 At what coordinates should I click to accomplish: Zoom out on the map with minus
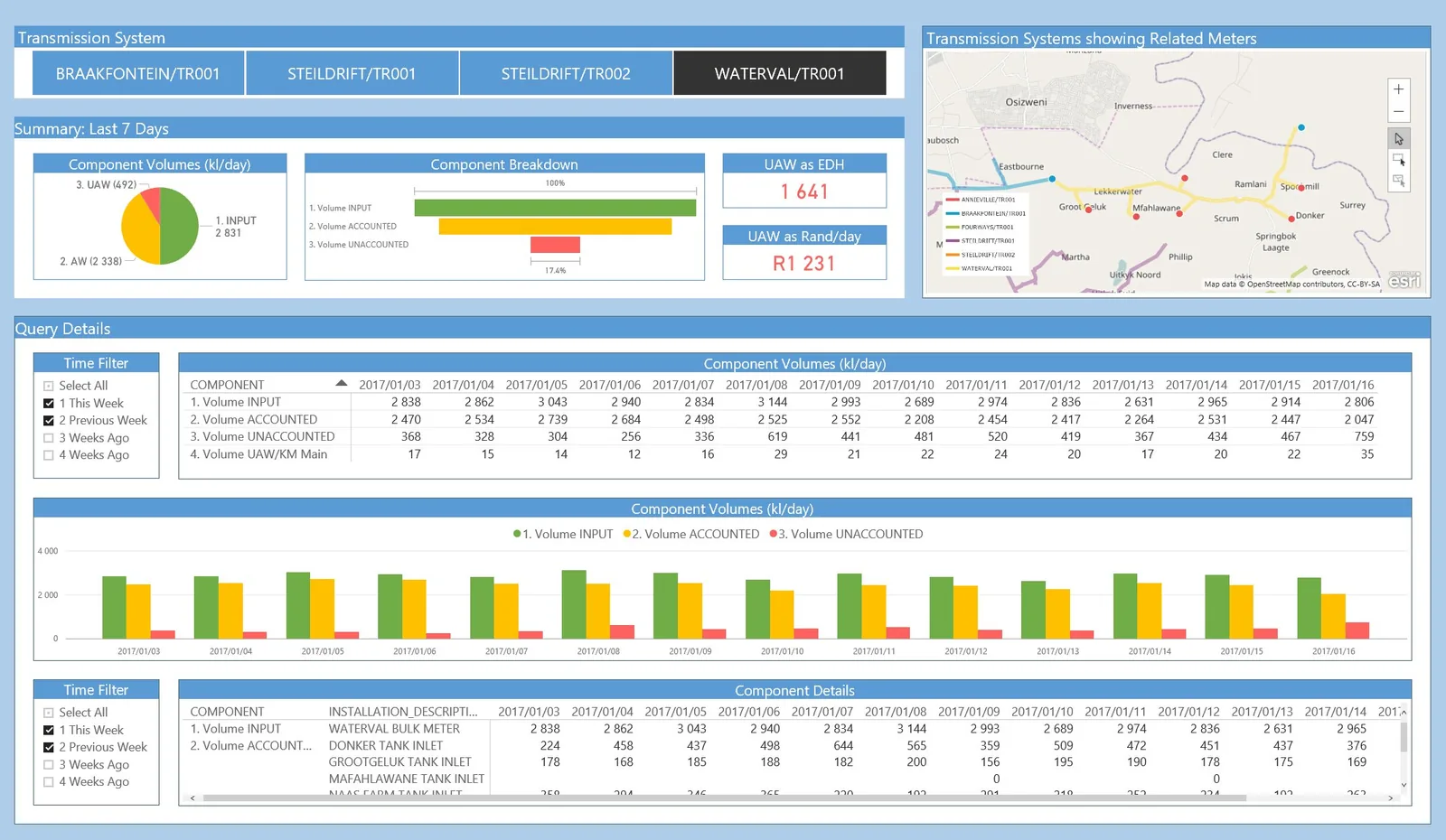(x=1398, y=112)
